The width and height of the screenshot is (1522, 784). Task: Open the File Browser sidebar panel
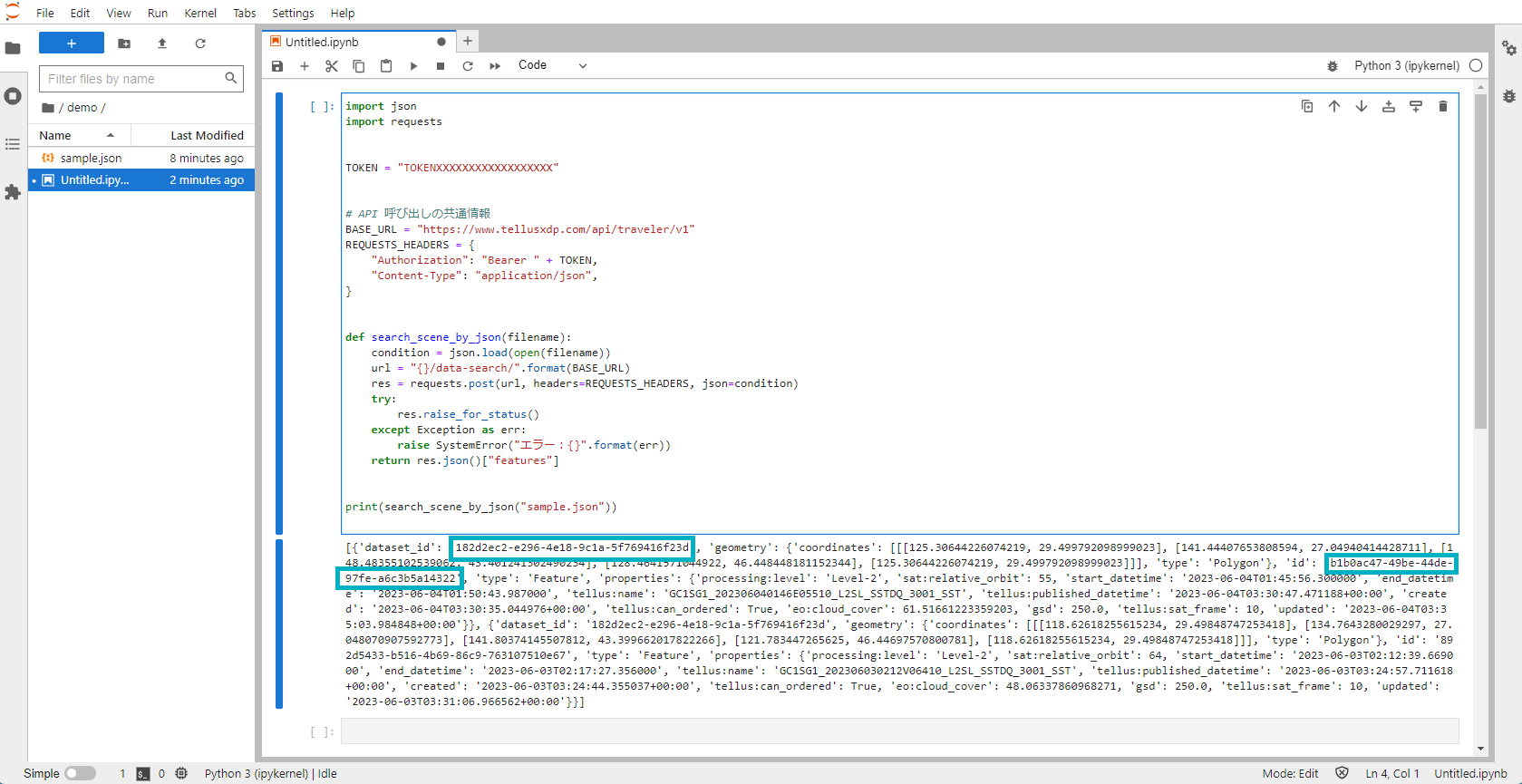tap(13, 48)
